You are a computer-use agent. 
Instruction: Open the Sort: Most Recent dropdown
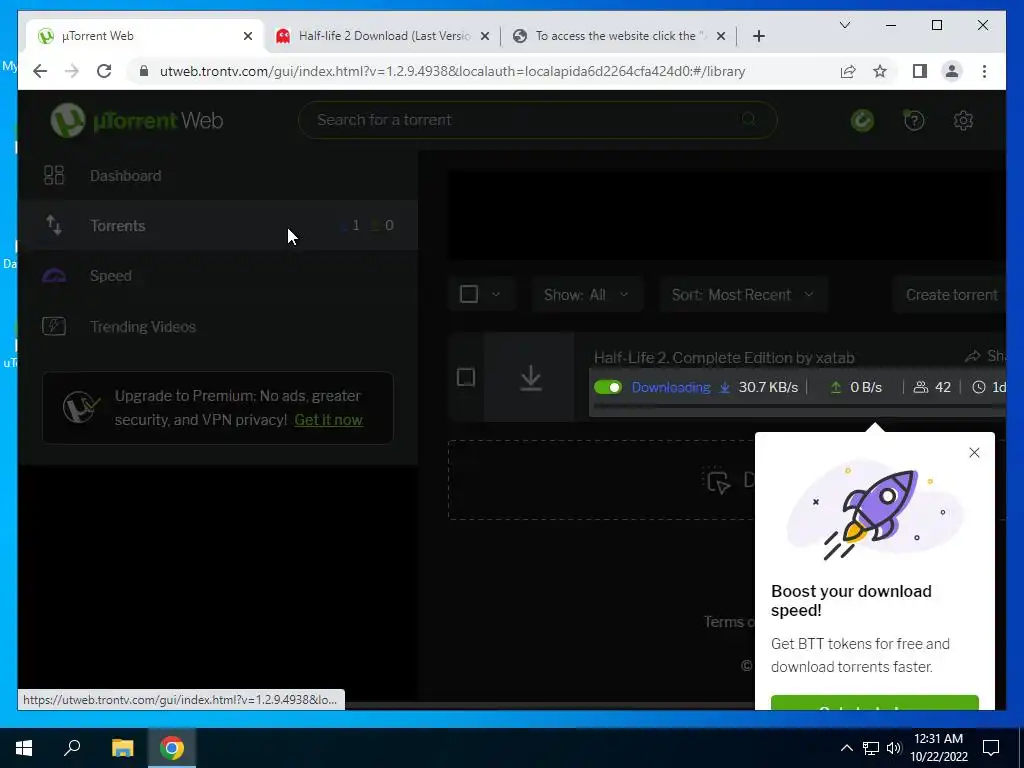[x=743, y=295]
